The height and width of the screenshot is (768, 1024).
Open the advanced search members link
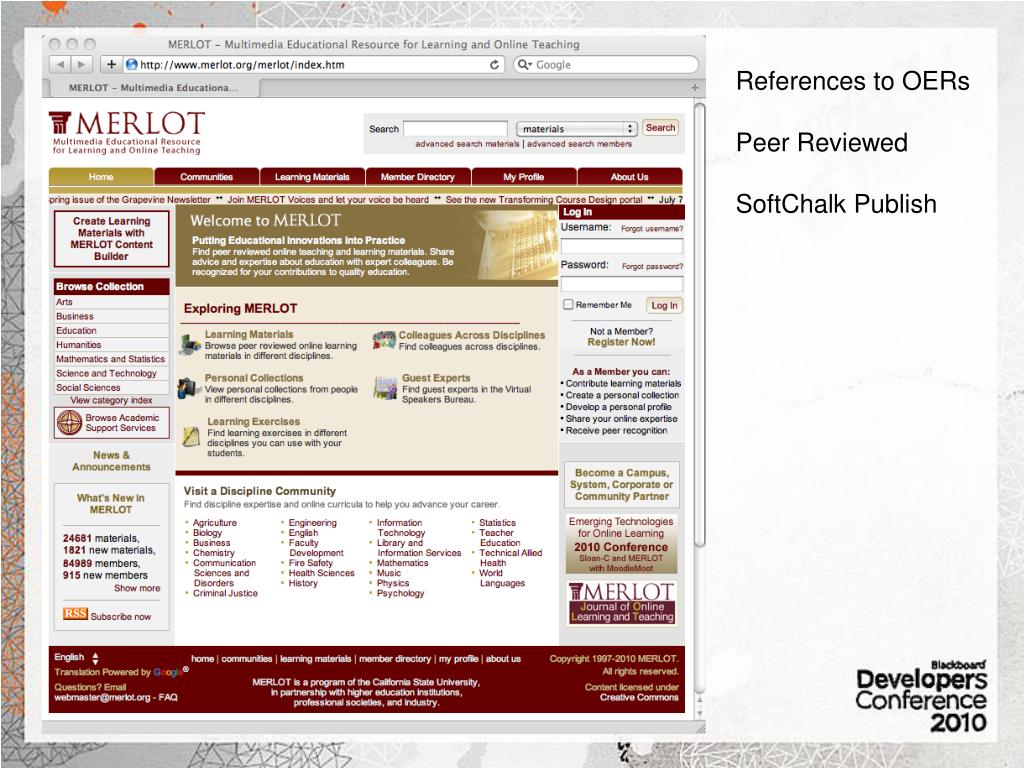pos(579,144)
